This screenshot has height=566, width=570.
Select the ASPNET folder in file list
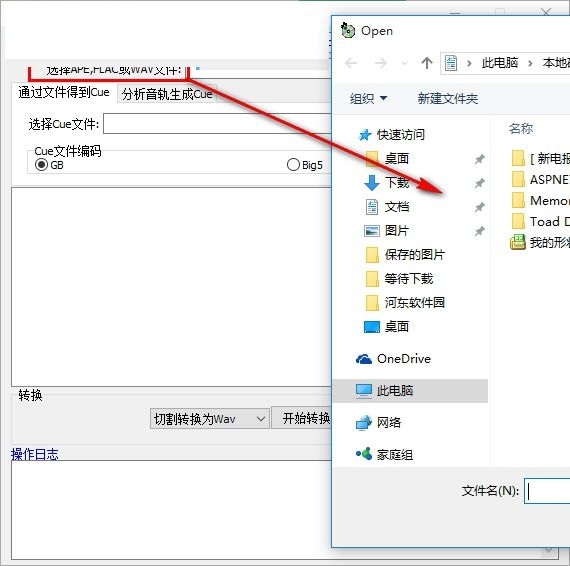541,179
